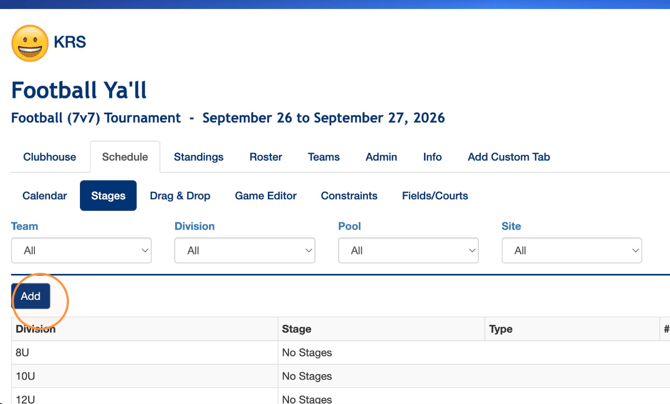The image size is (670, 404).
Task: Switch to the Info tab
Action: pos(432,157)
